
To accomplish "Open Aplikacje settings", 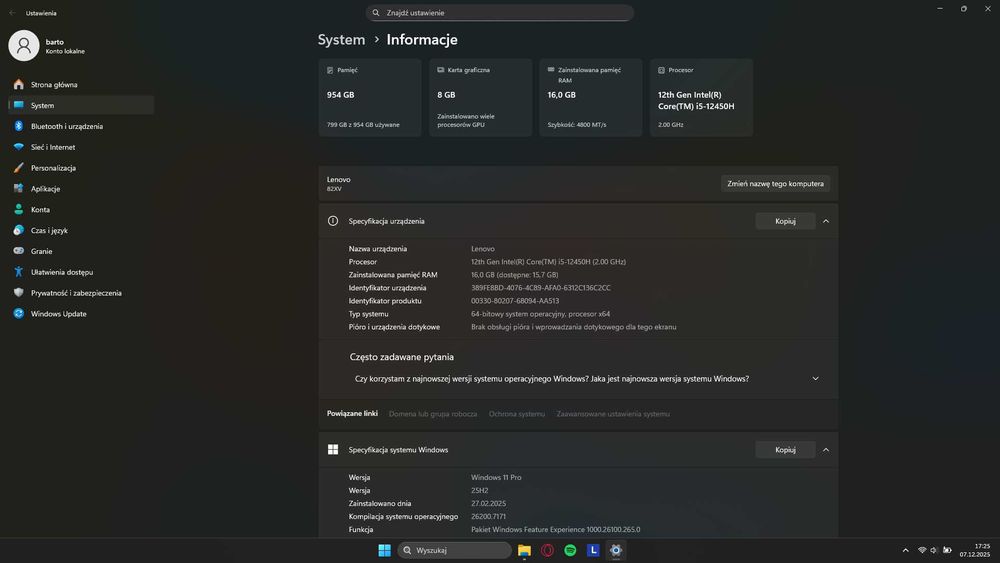I will point(81,189).
